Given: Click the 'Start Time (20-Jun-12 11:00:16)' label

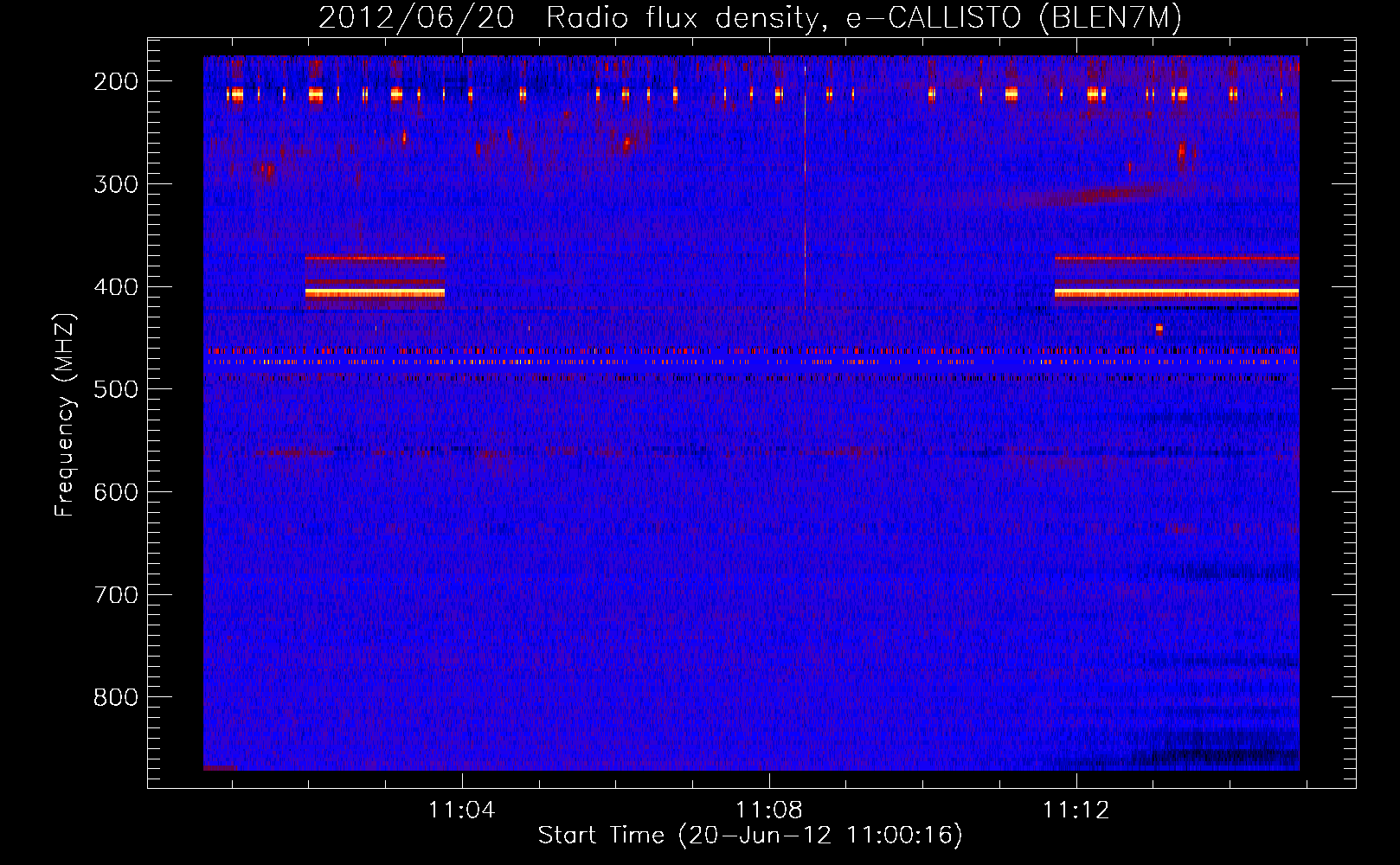Looking at the screenshot, I should (x=750, y=836).
